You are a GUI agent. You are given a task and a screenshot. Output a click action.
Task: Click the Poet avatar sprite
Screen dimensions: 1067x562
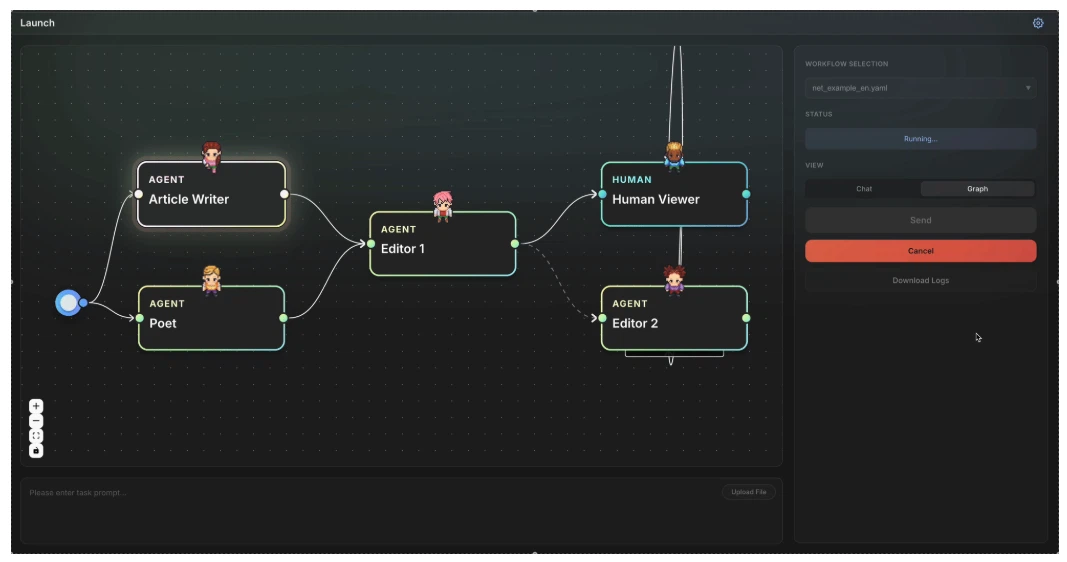click(212, 280)
